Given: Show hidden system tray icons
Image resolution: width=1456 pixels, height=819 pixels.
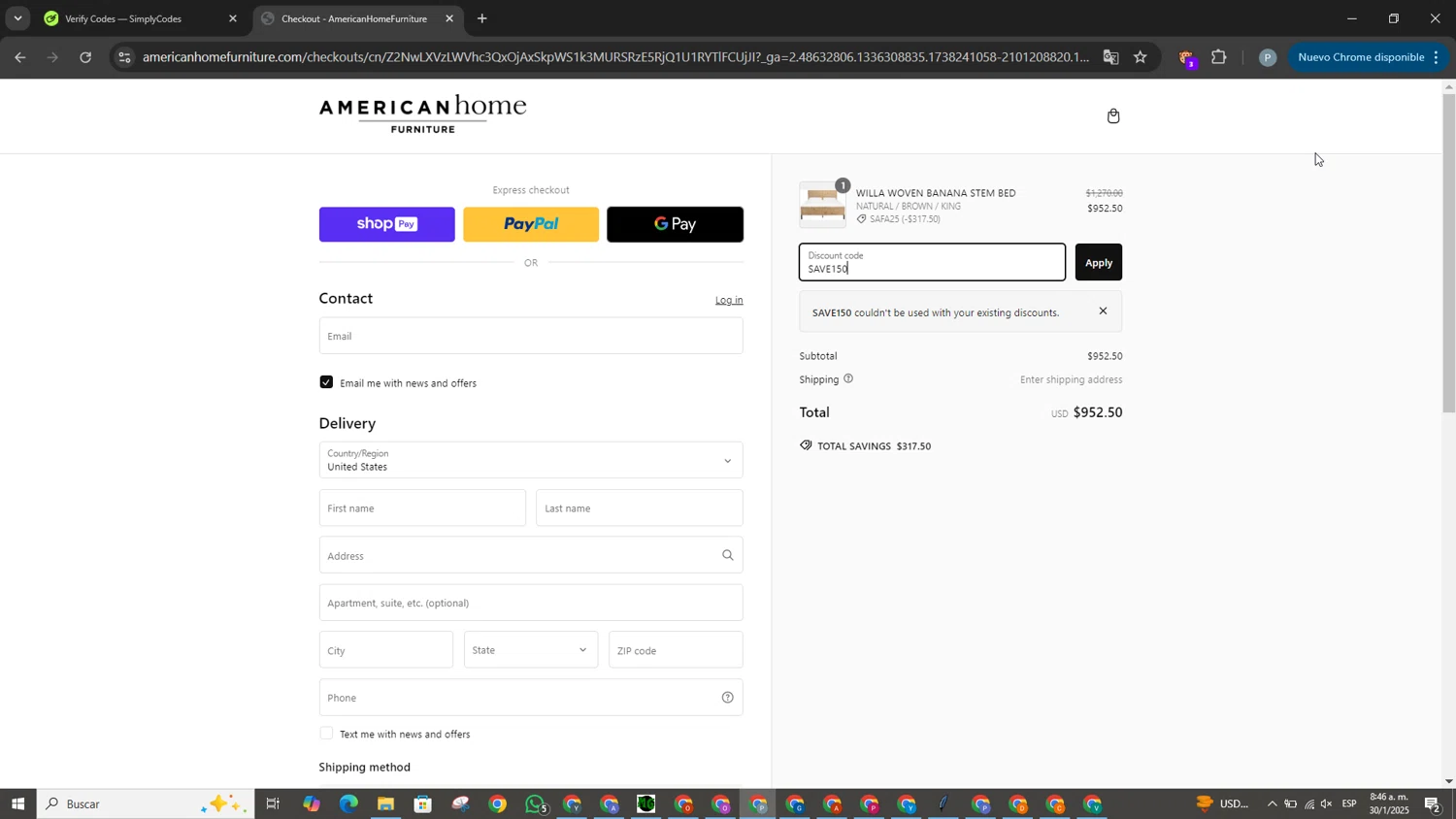Looking at the screenshot, I should tap(1272, 803).
